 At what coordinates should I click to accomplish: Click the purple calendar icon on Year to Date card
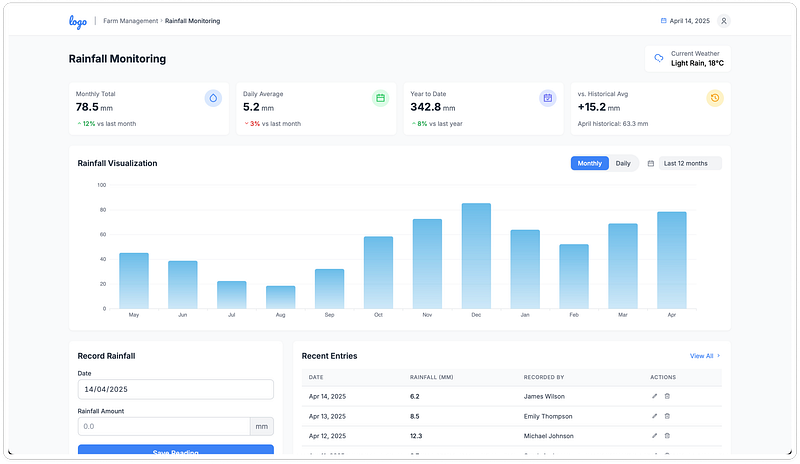tap(547, 98)
